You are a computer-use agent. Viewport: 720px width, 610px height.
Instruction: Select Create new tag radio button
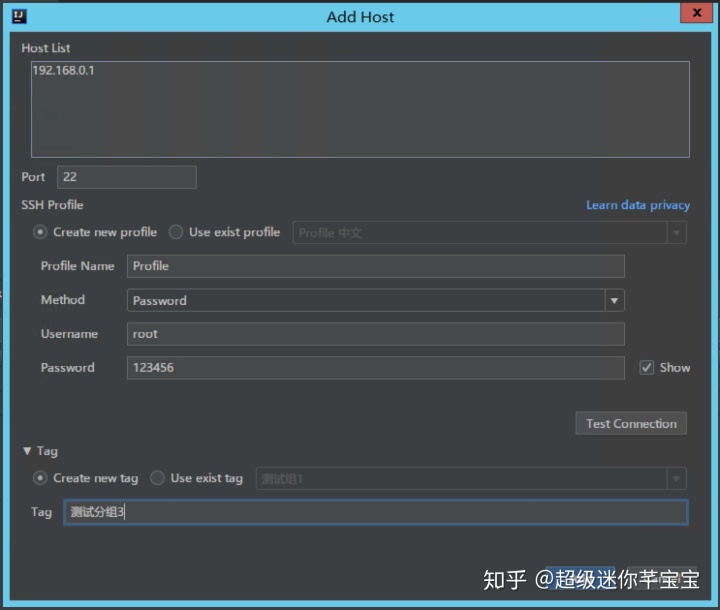click(x=40, y=478)
